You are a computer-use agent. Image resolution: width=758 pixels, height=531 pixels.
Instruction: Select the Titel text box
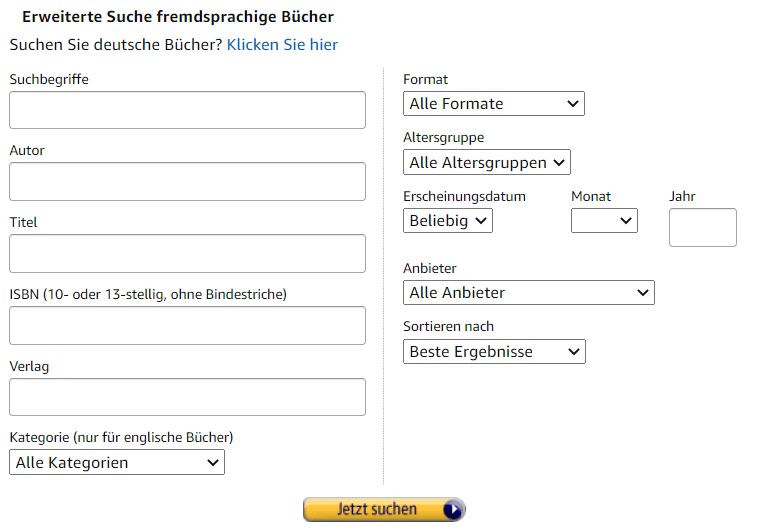click(187, 254)
